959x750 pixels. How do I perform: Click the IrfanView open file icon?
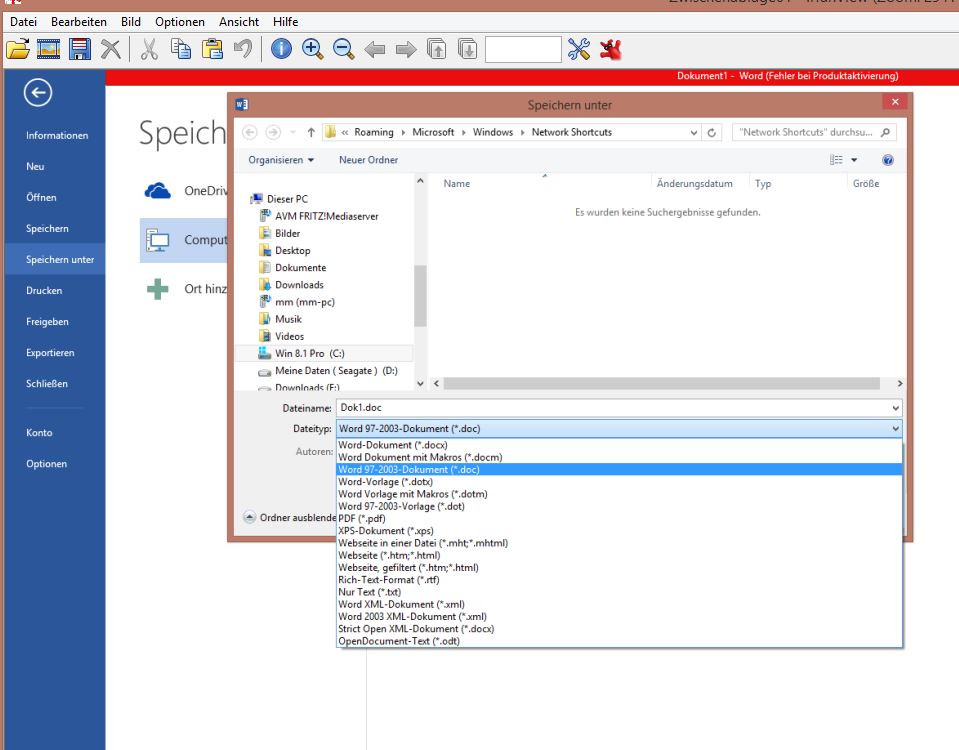[17, 49]
